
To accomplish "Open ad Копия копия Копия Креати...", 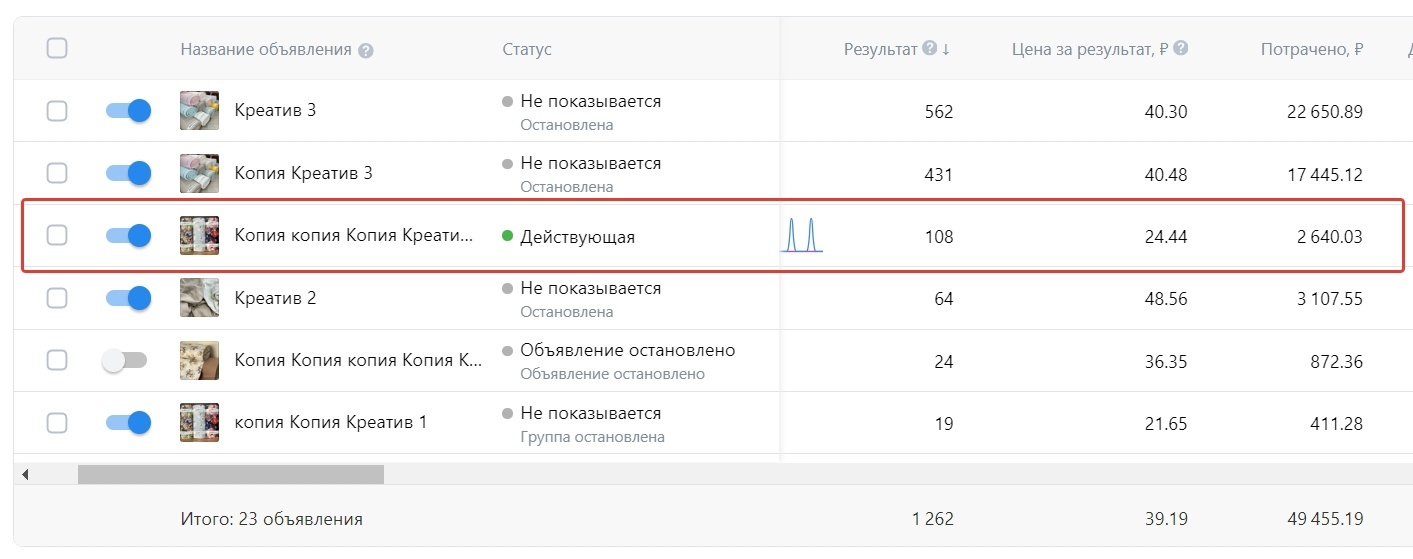I will [354, 237].
